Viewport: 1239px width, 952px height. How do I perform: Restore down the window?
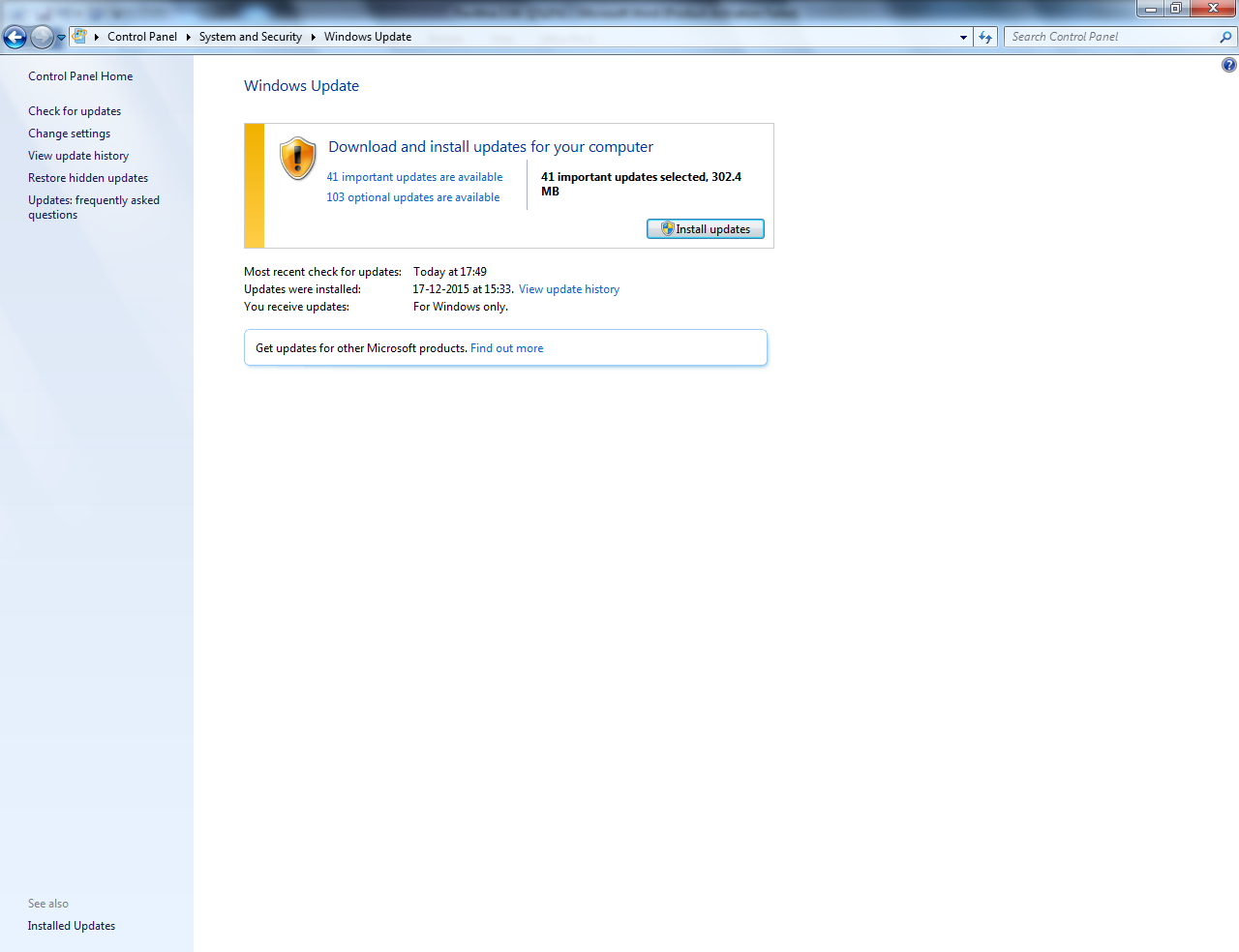coord(1175,9)
